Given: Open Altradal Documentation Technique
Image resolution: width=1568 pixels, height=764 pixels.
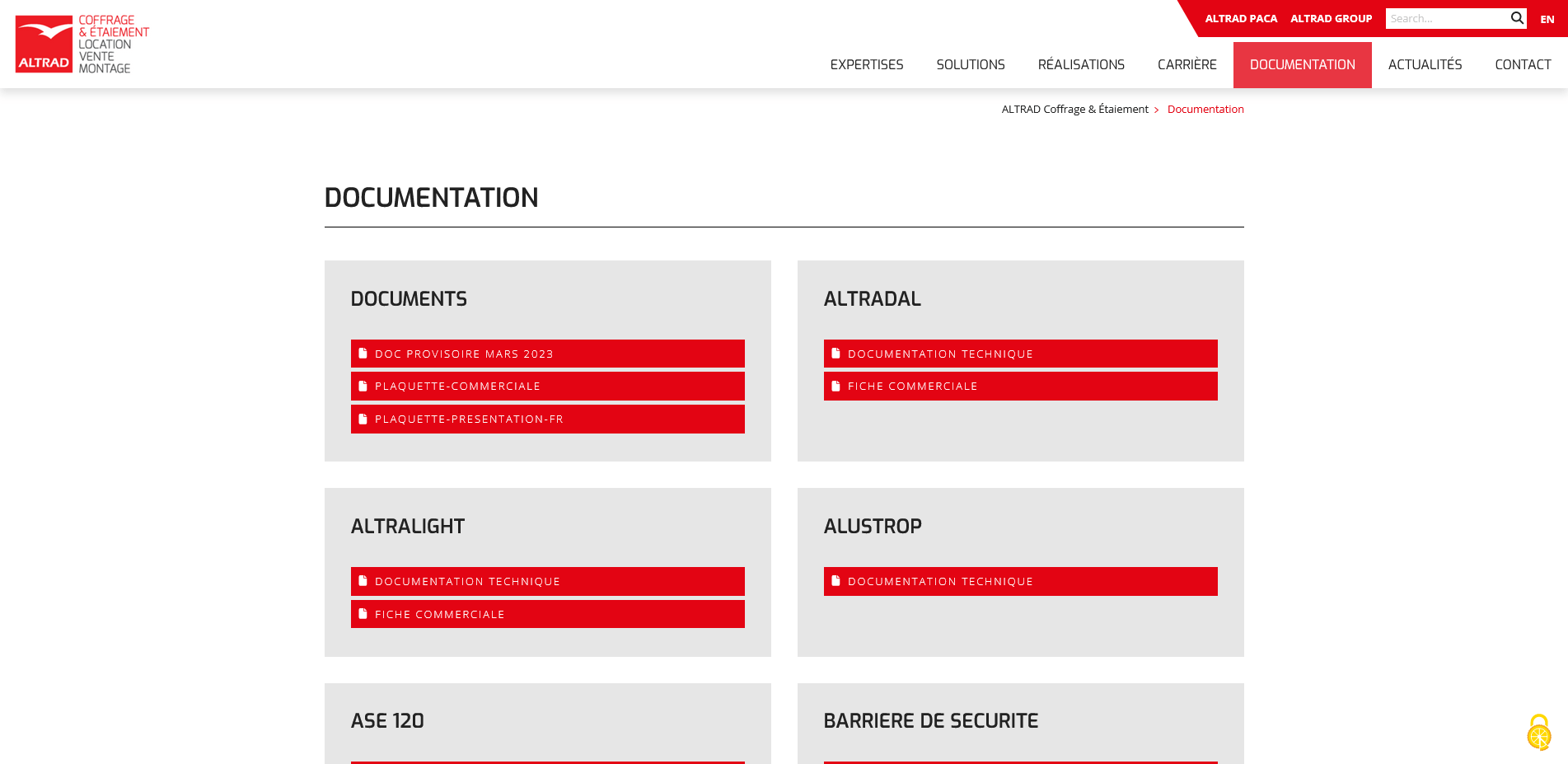Looking at the screenshot, I should point(1021,354).
